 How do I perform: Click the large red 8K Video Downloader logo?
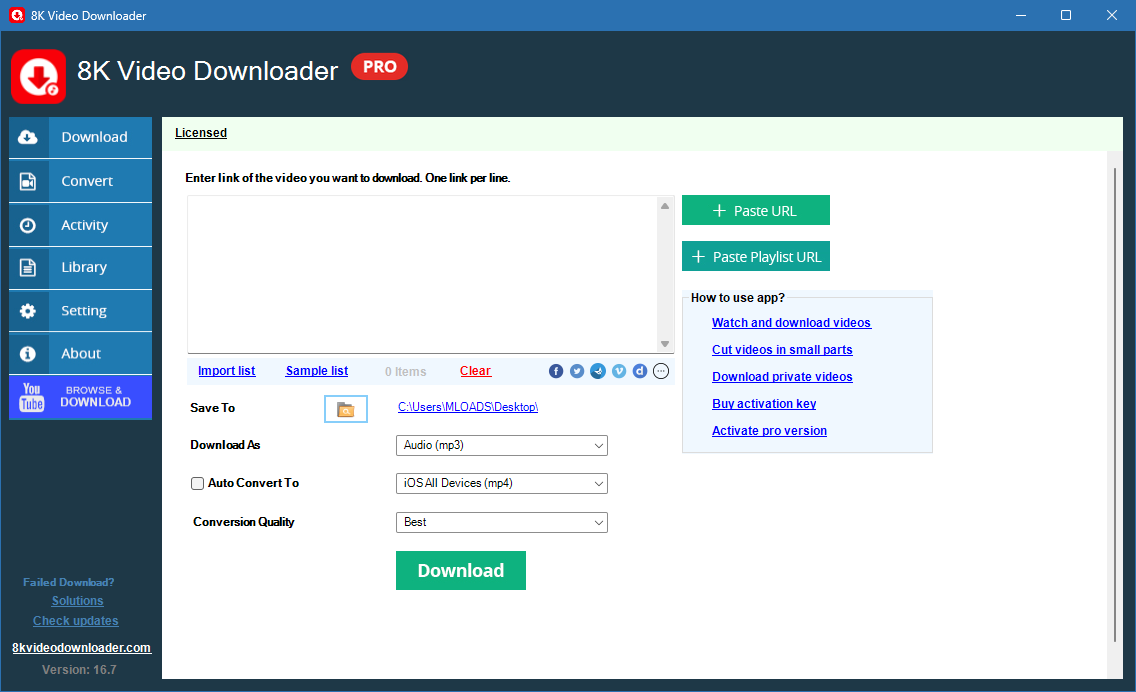click(38, 77)
